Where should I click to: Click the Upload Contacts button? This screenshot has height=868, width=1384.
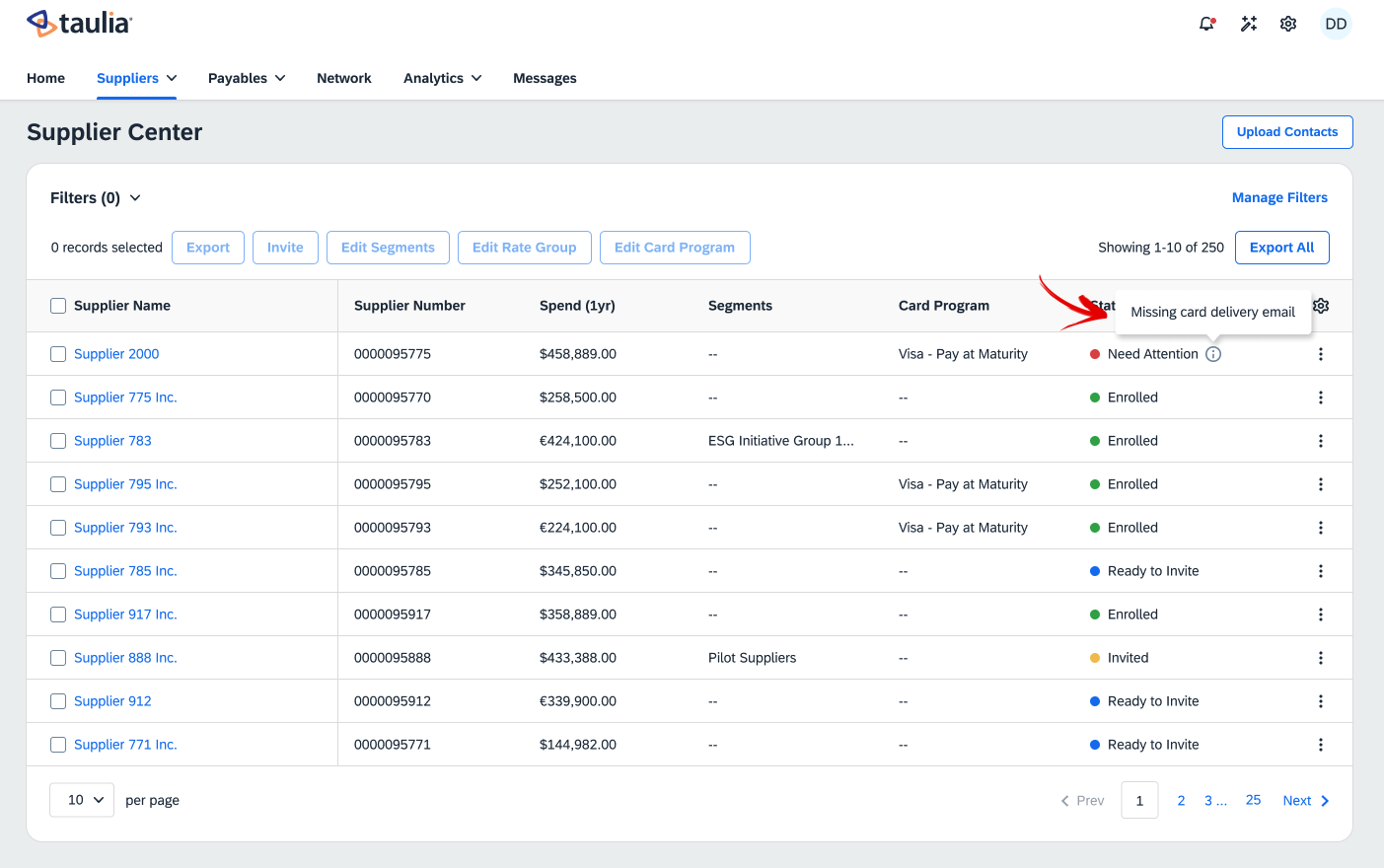tap(1287, 132)
